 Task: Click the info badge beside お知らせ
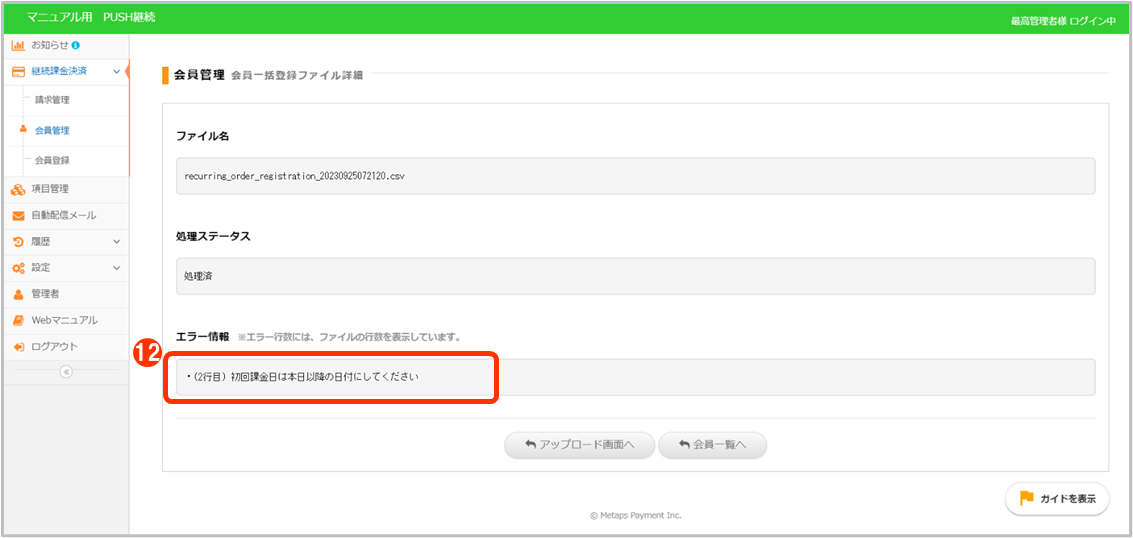(76, 46)
